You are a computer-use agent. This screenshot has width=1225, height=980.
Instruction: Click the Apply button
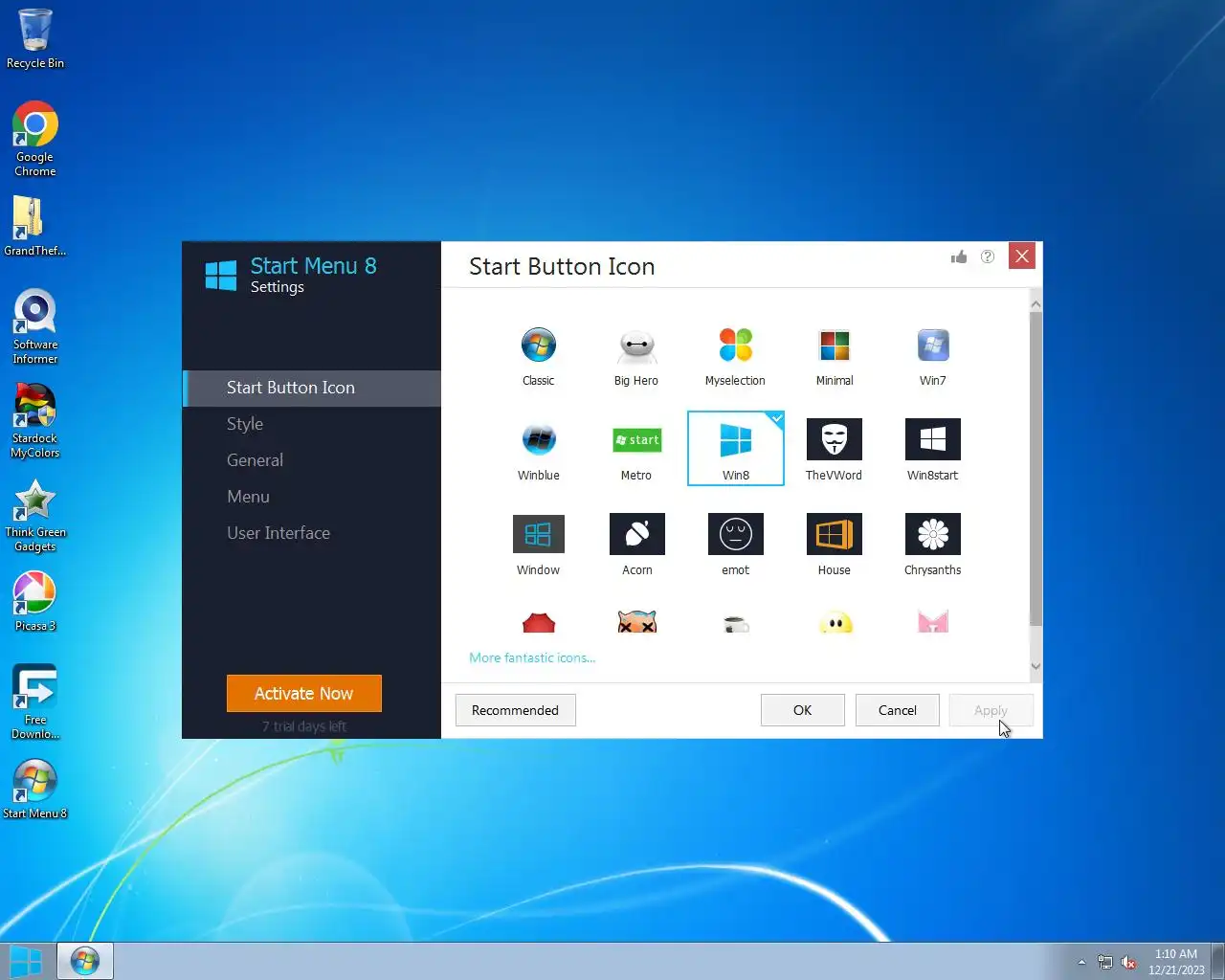point(991,710)
